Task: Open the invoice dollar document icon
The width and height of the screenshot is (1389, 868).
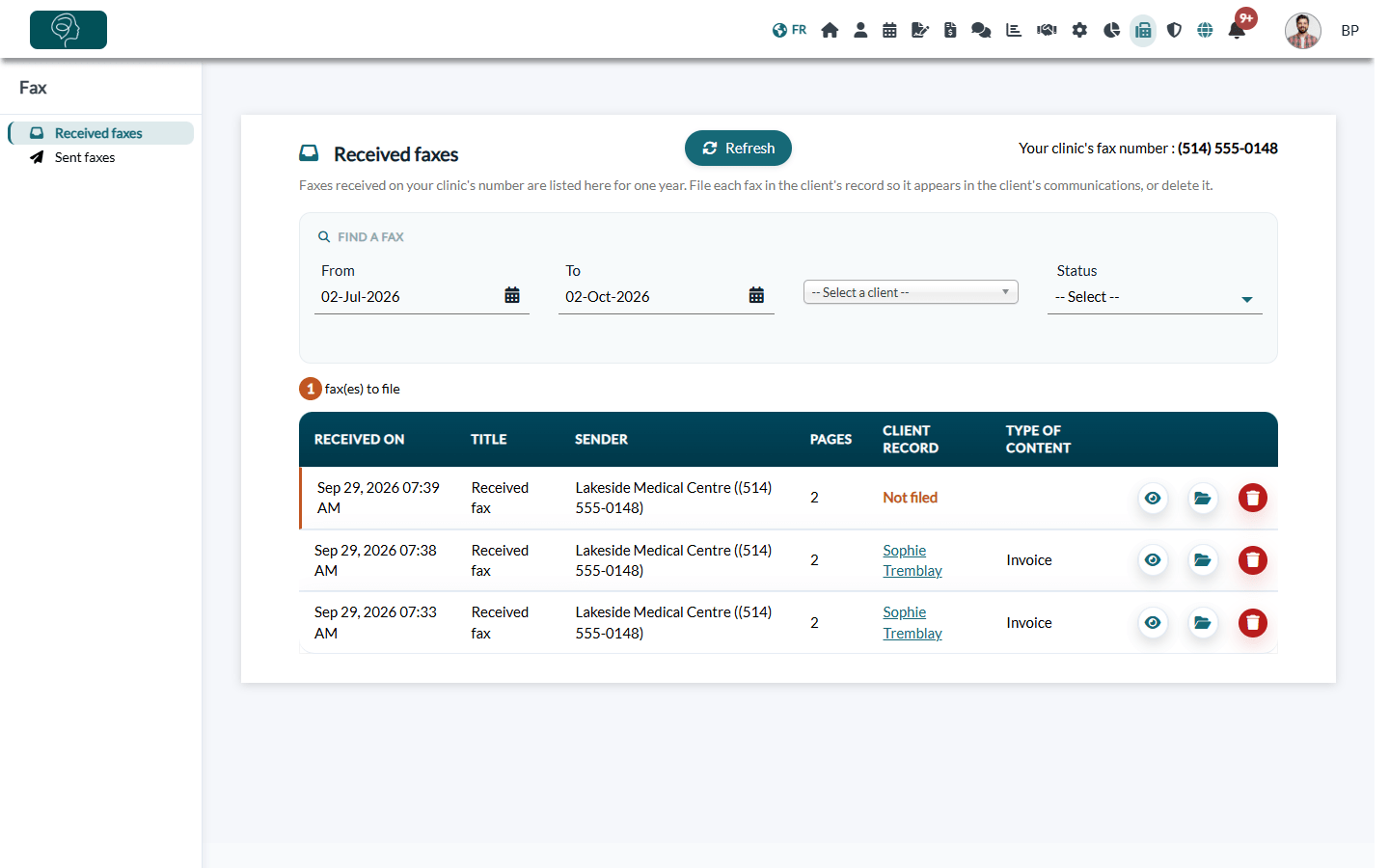Action: pos(950,30)
